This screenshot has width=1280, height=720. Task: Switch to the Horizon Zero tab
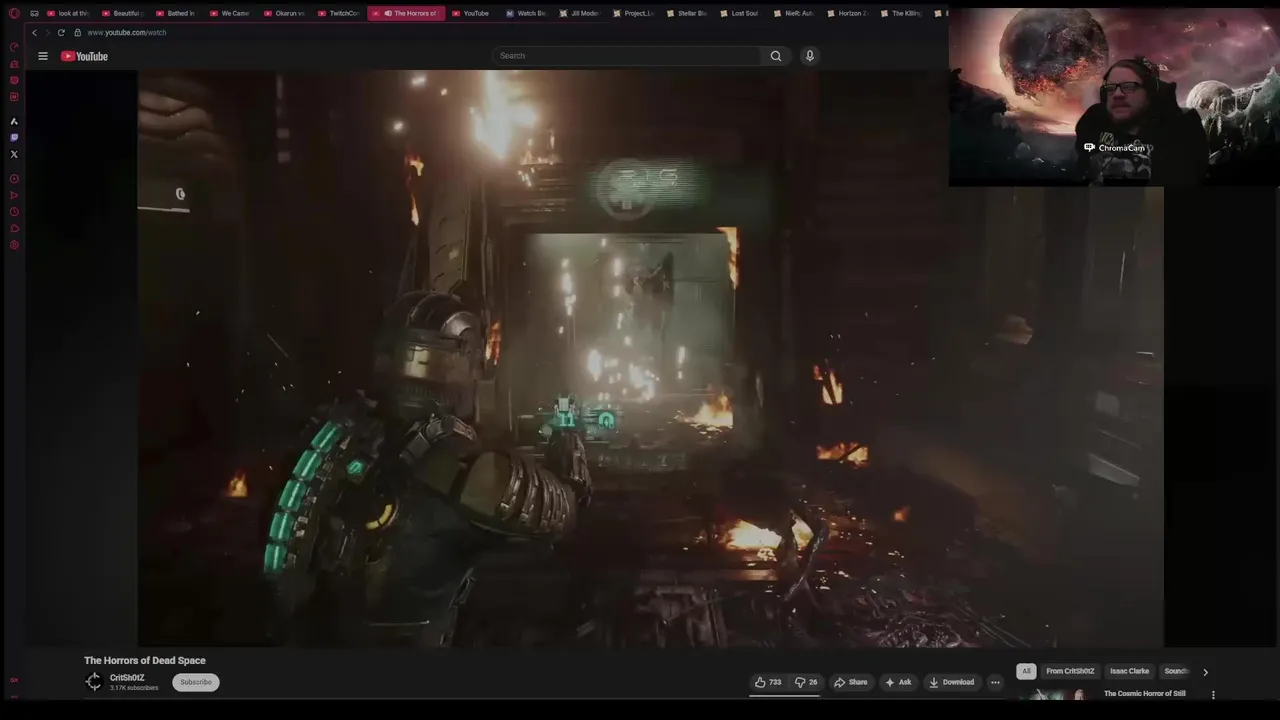(x=849, y=13)
